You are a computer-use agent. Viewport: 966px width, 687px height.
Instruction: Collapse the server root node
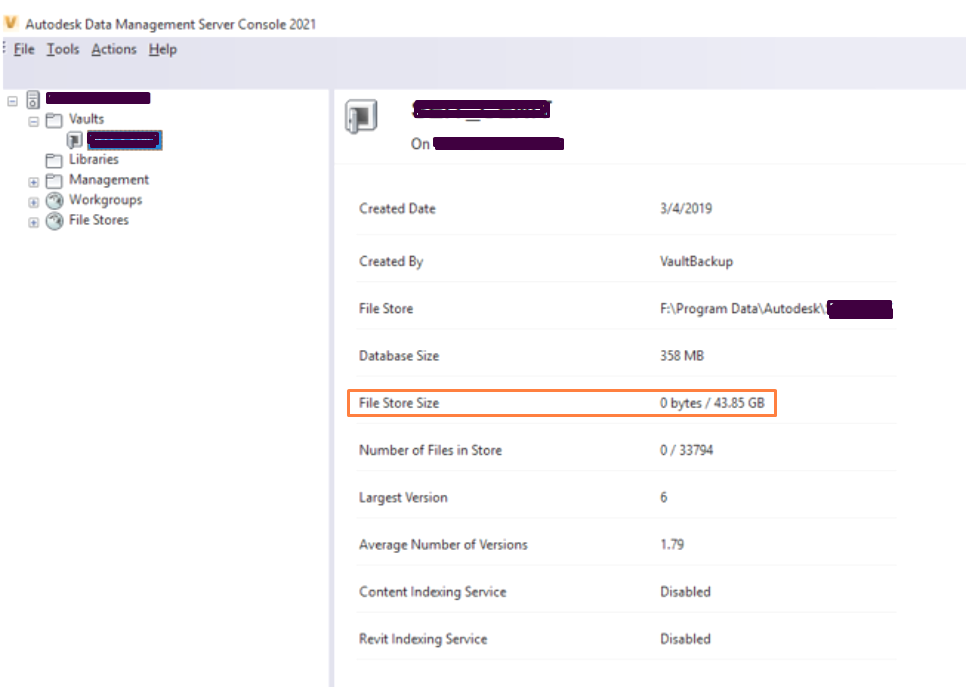tap(12, 100)
